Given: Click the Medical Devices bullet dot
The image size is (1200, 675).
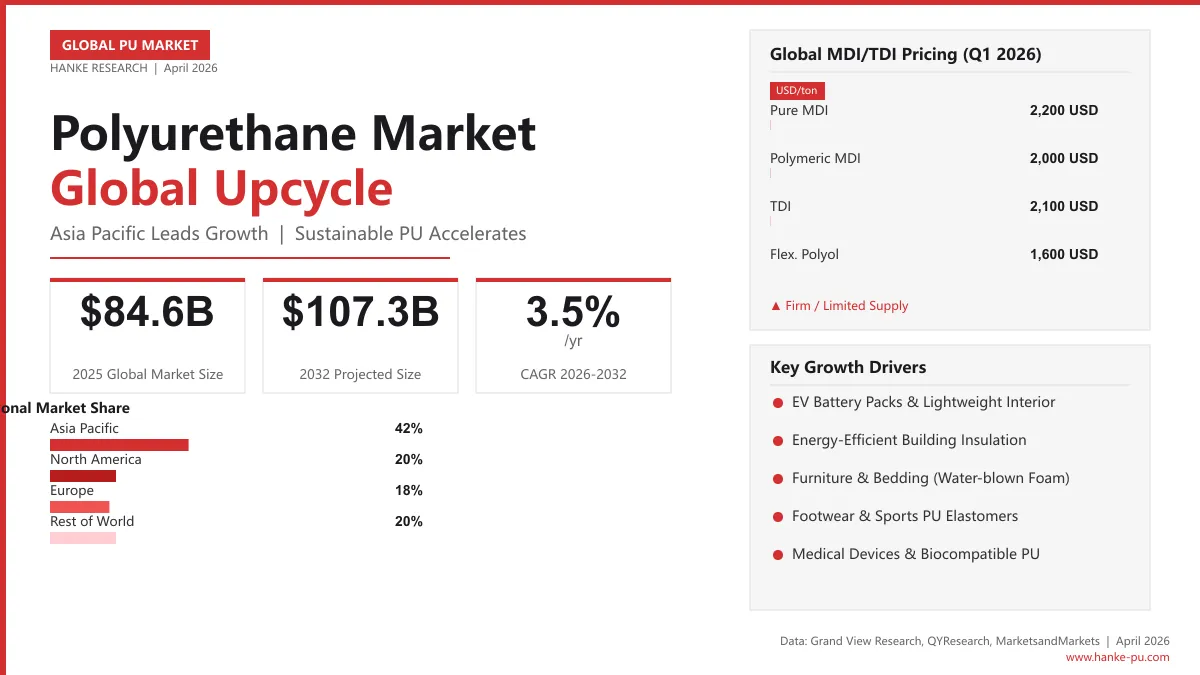Looking at the screenshot, I should click(x=777, y=555).
